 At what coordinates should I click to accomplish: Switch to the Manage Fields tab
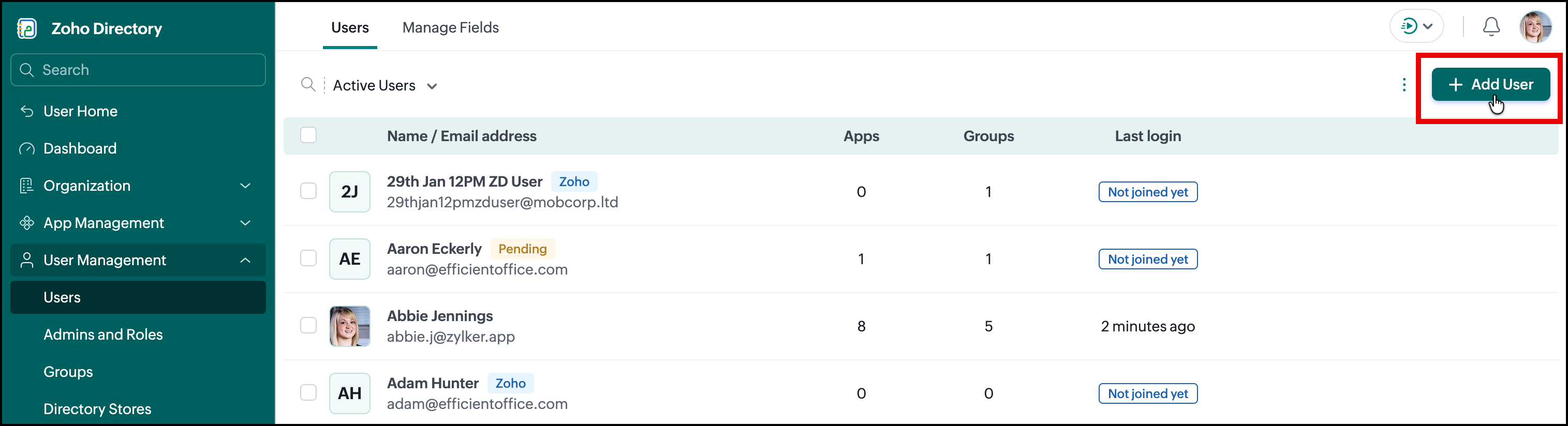[x=450, y=27]
